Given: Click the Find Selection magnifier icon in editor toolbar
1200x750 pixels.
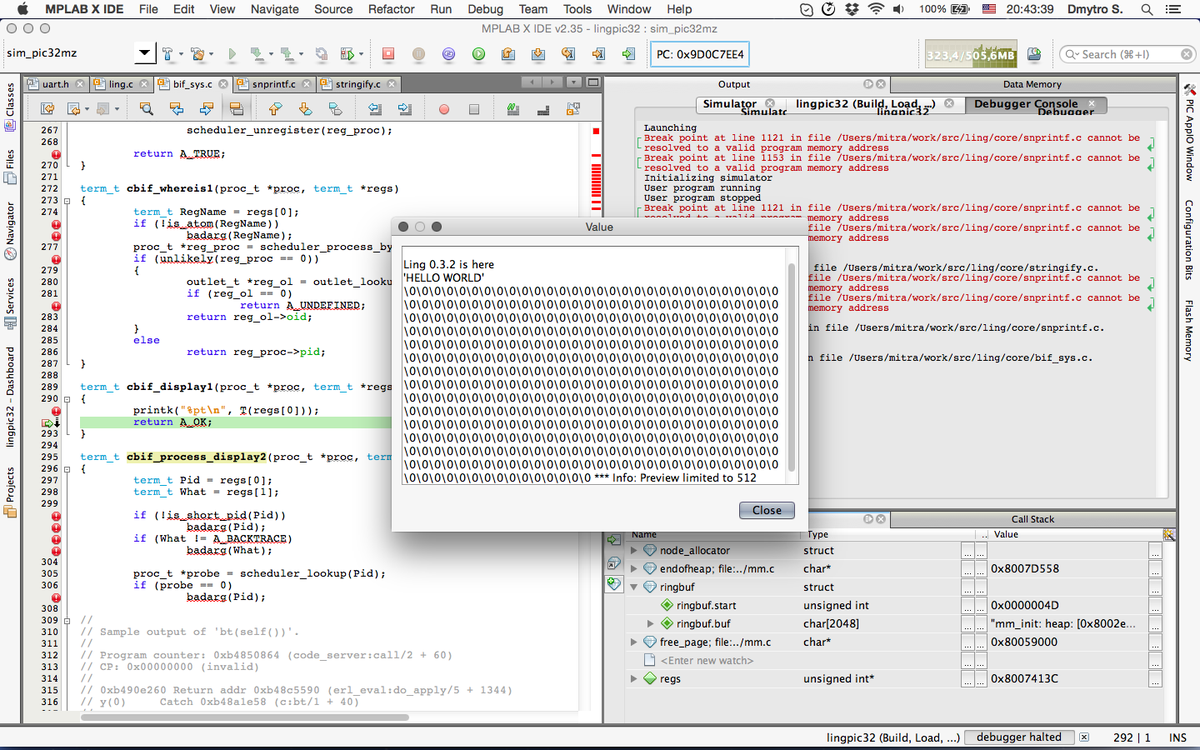Looking at the screenshot, I should pos(147,110).
